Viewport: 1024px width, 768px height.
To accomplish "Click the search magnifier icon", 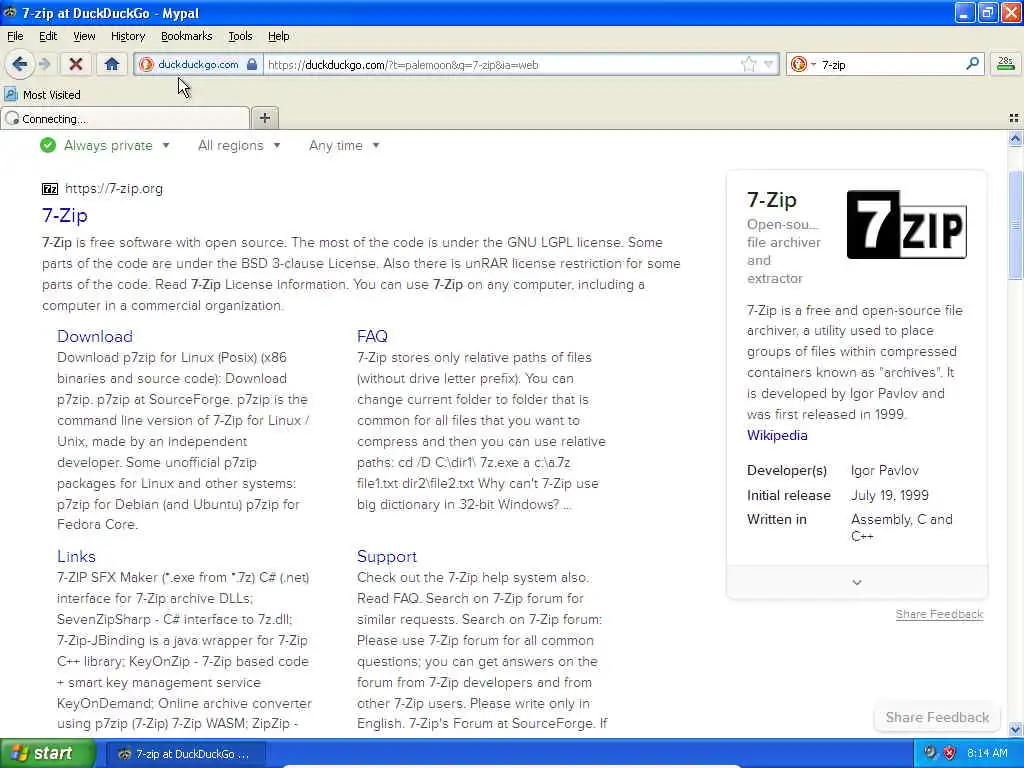I will [972, 64].
